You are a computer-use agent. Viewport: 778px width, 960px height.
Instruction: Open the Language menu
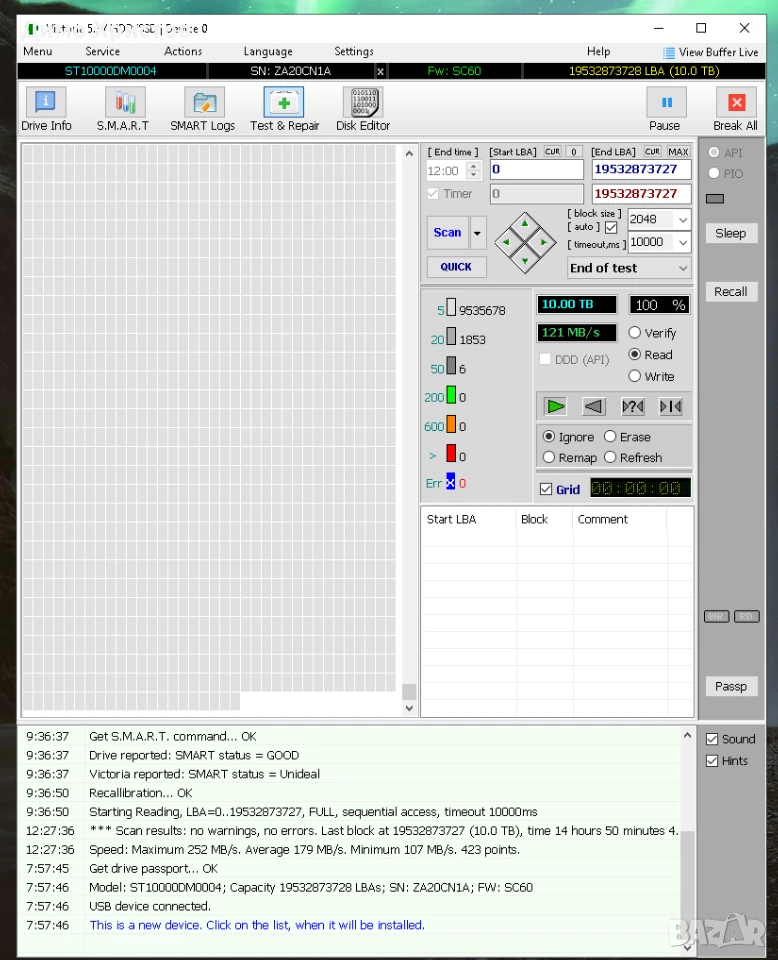(267, 51)
